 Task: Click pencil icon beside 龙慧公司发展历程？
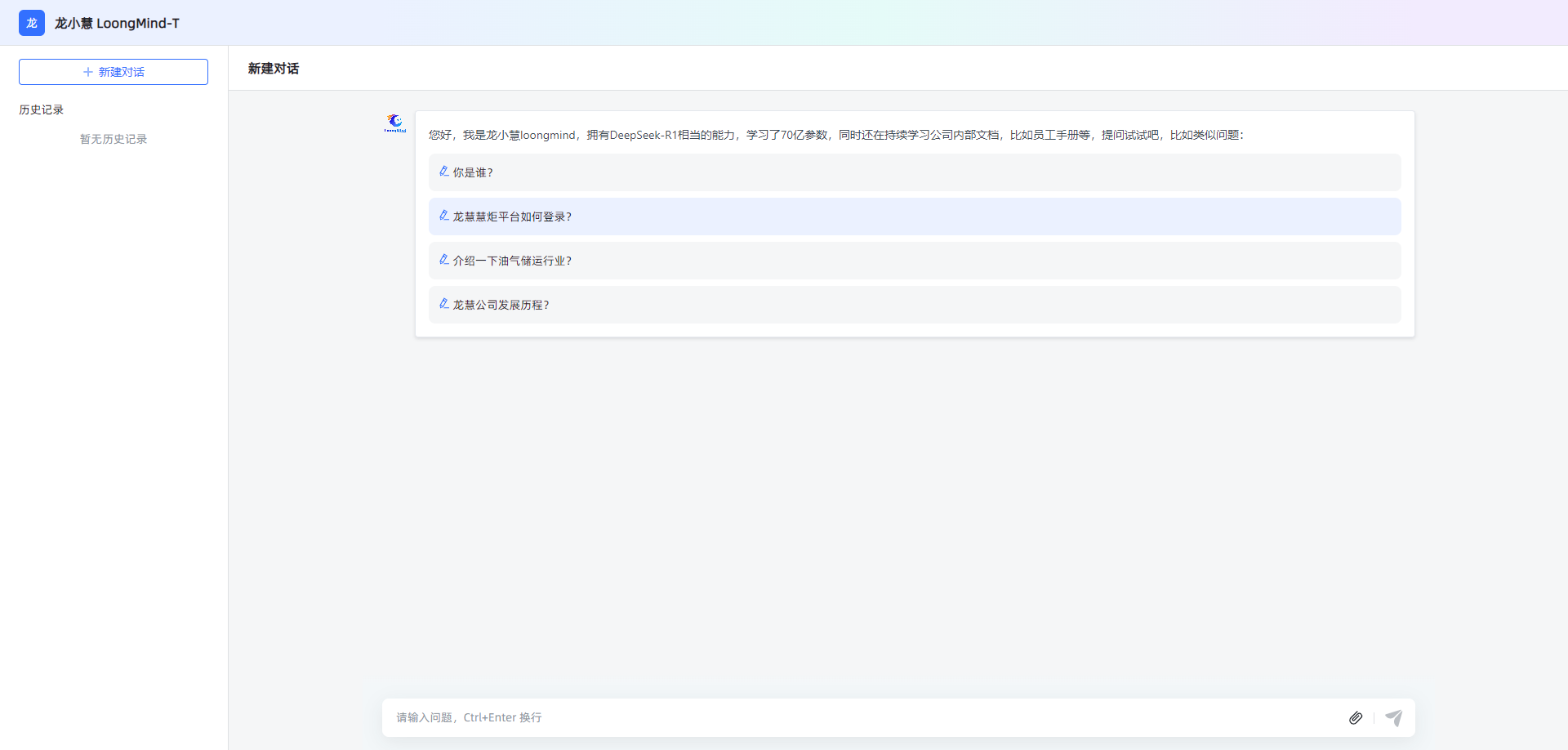pos(444,304)
